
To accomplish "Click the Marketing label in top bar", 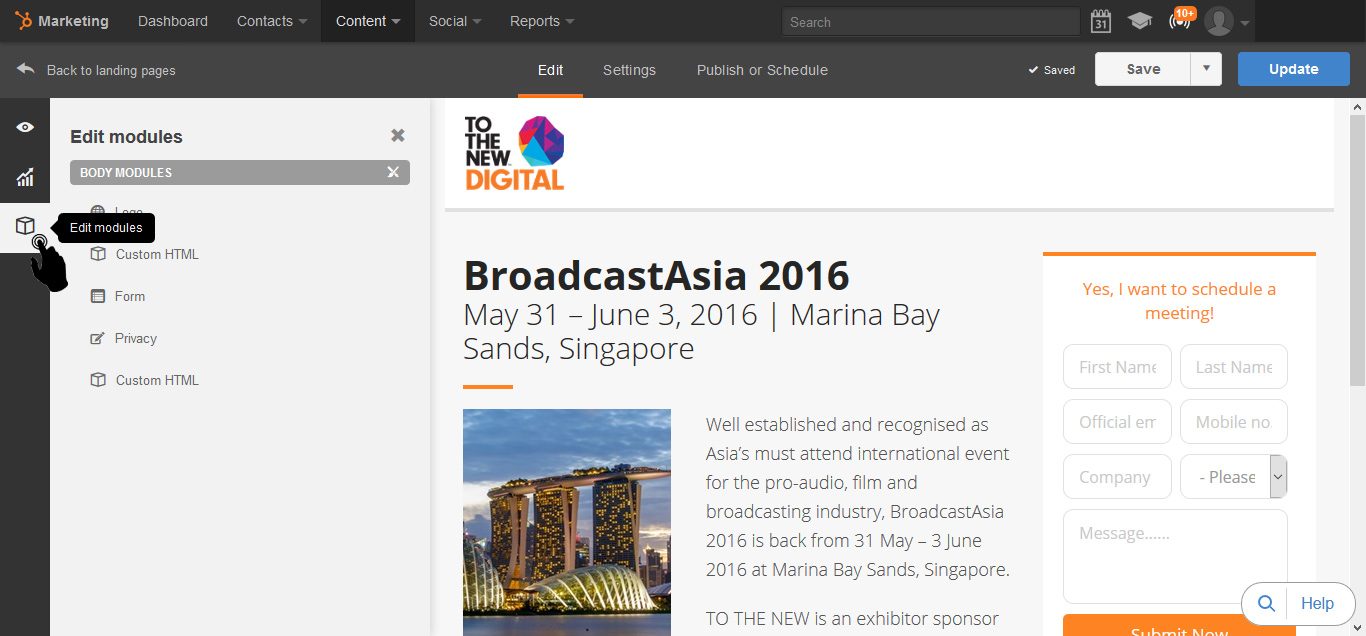I will 73,21.
